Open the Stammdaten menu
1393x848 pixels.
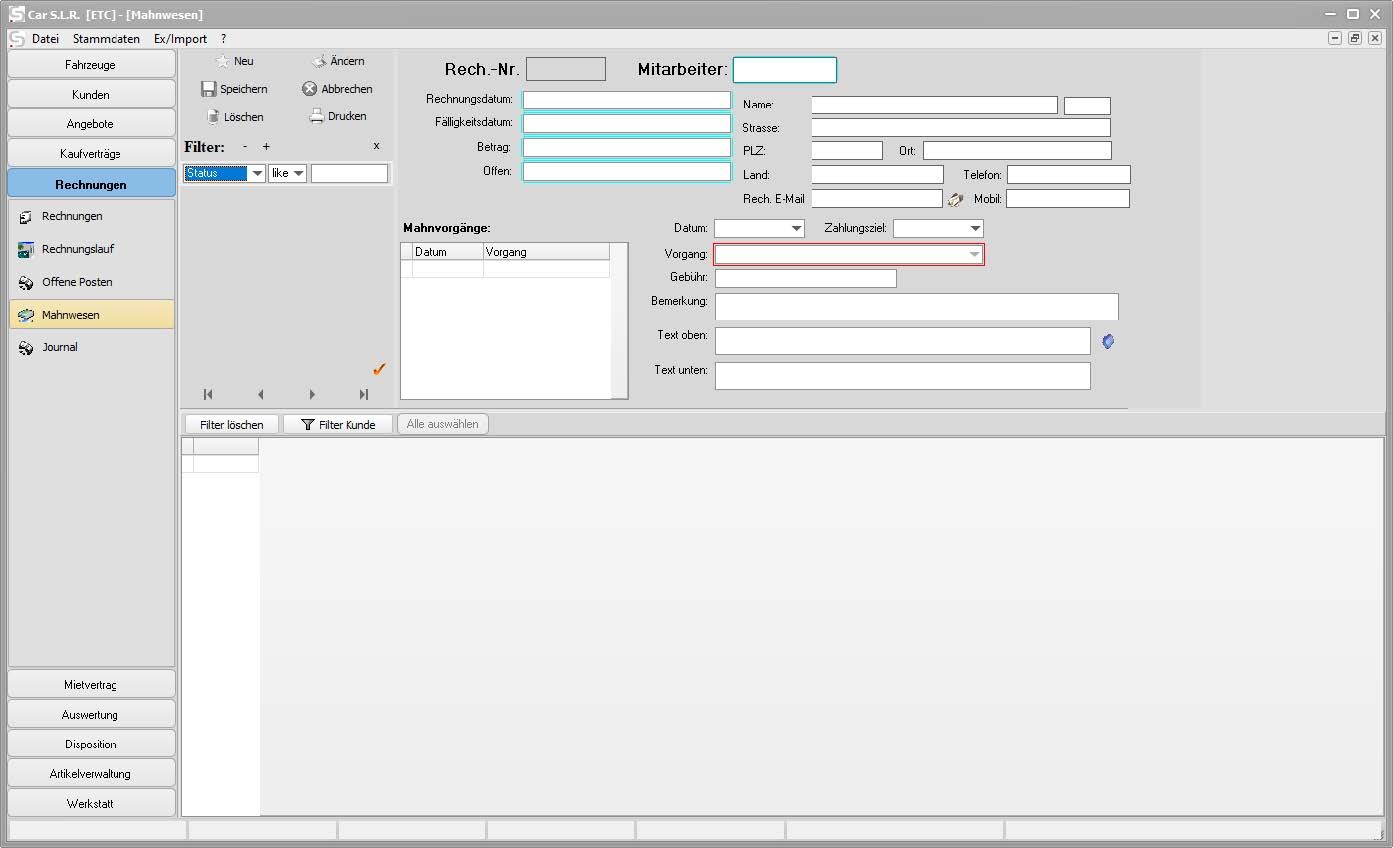pos(106,39)
